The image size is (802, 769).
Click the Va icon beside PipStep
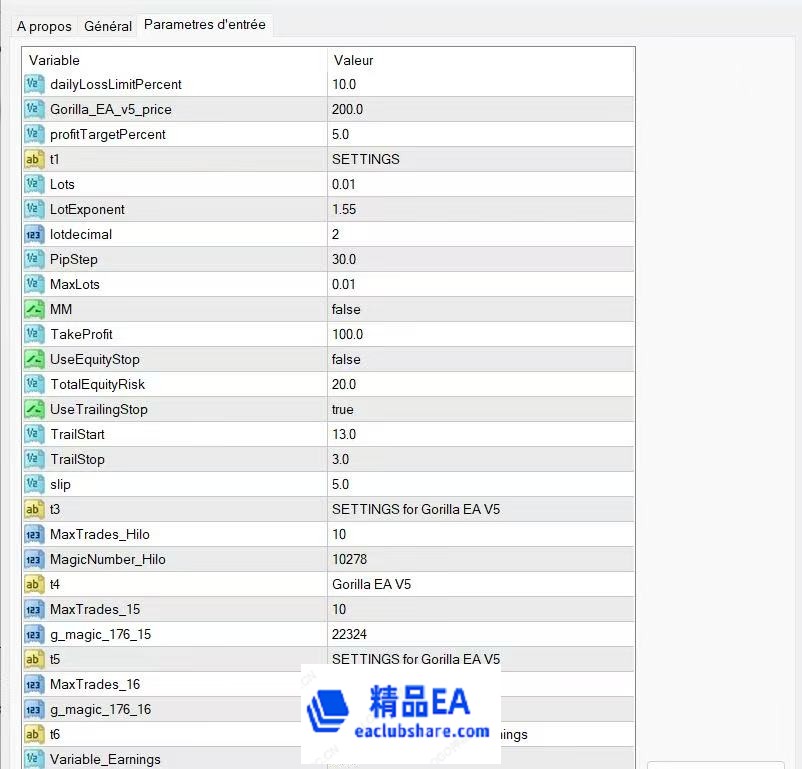[33, 259]
